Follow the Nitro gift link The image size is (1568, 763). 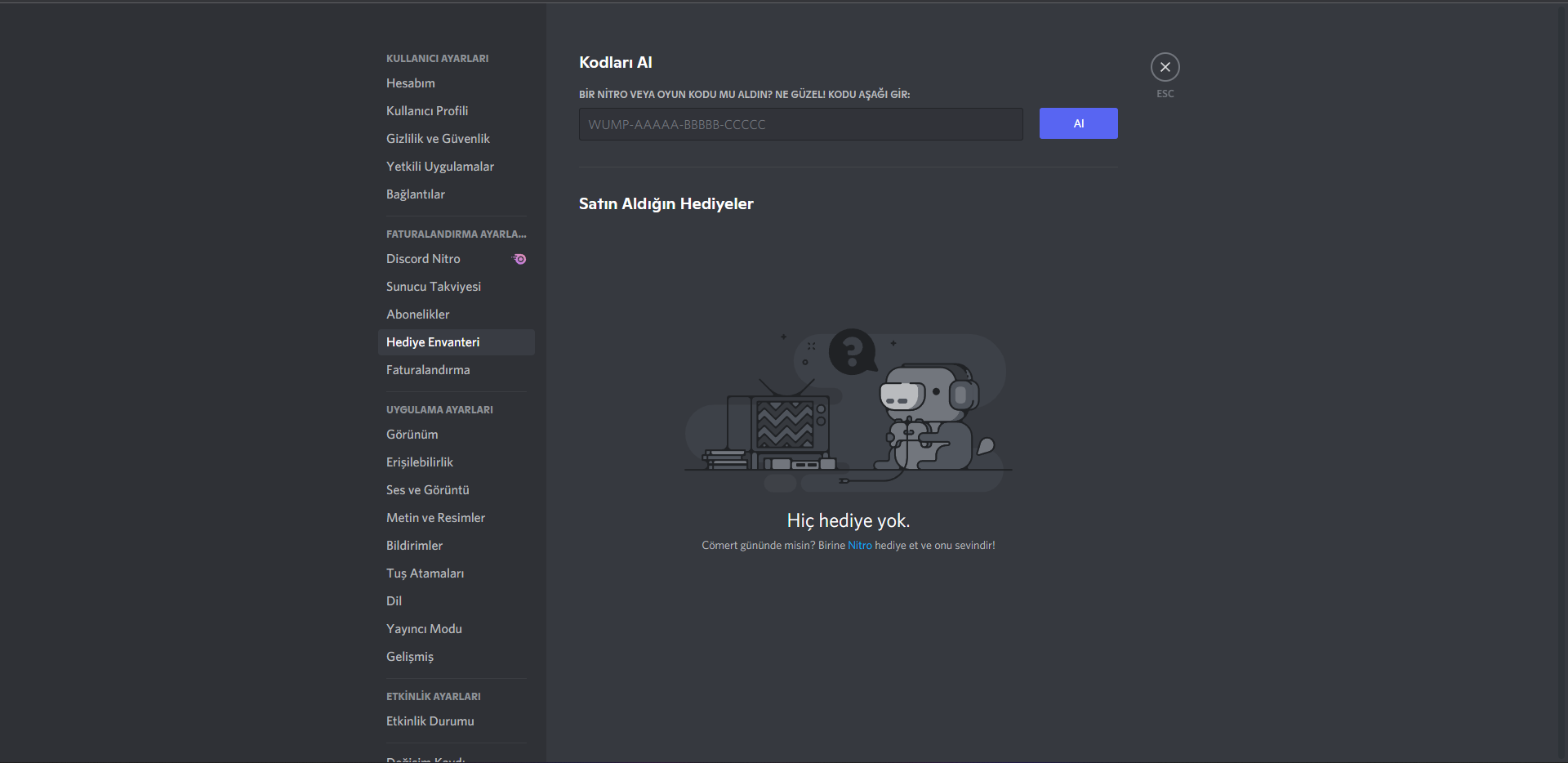pyautogui.click(x=859, y=546)
